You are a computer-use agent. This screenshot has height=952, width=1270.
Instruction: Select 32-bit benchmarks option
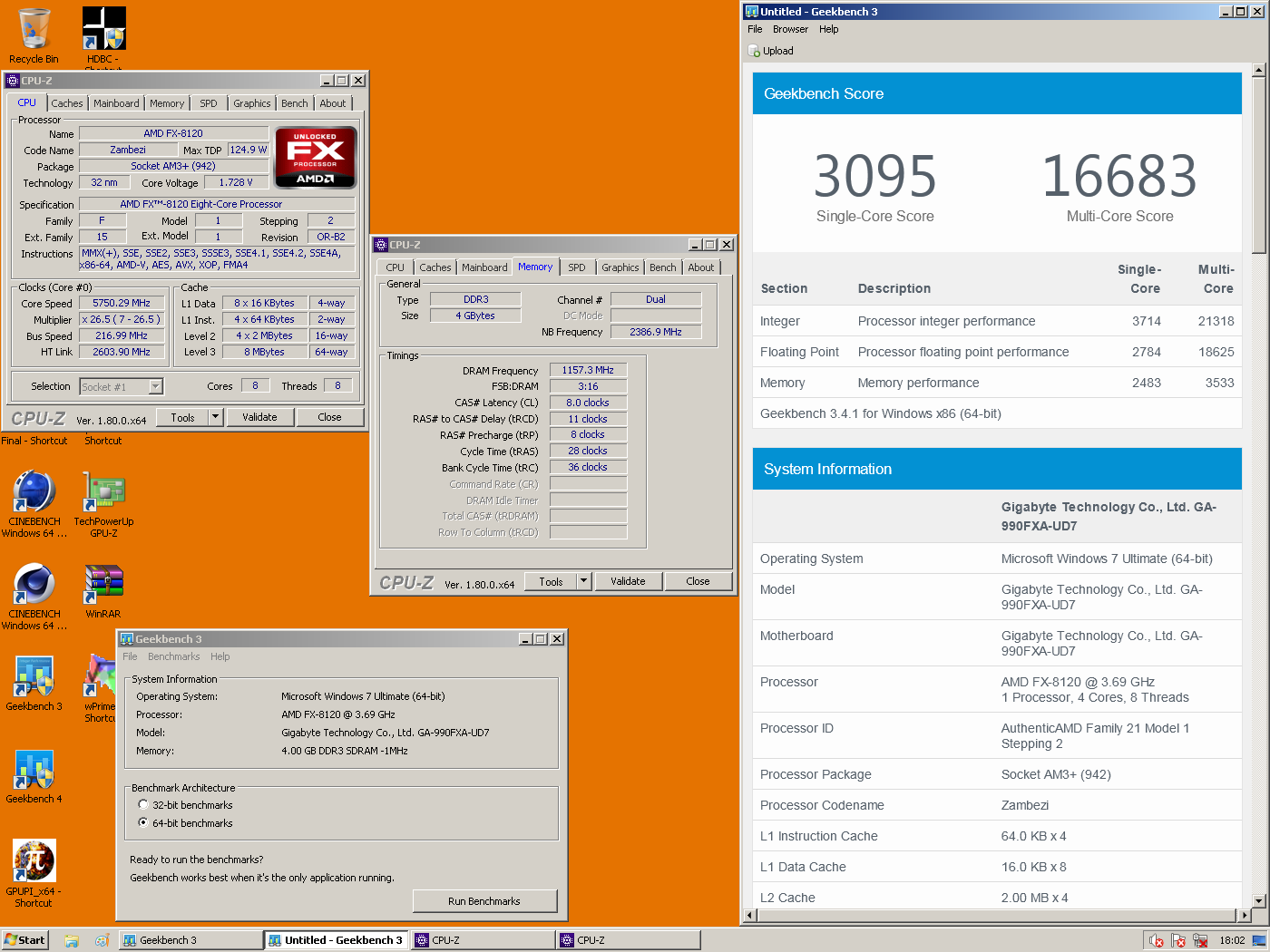143,805
